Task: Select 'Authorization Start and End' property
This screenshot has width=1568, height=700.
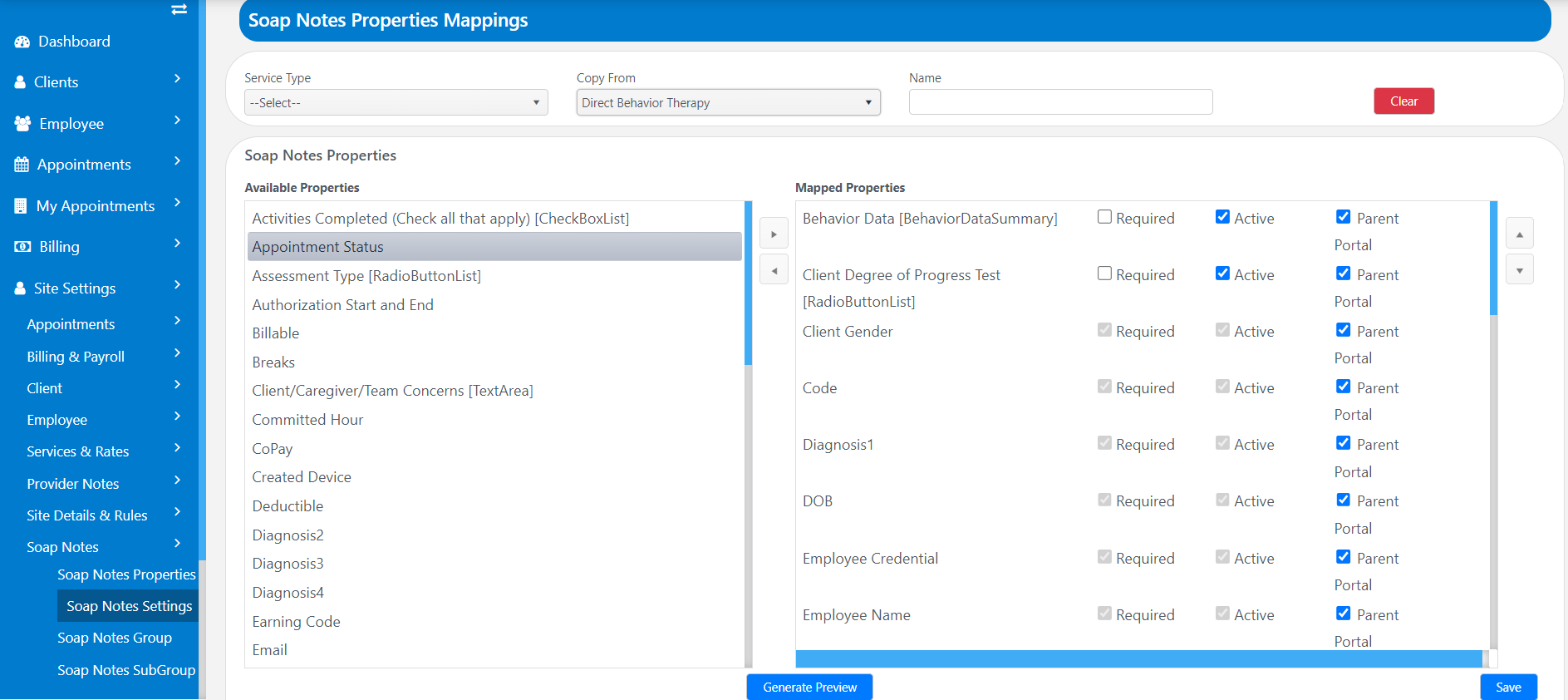Action: click(494, 305)
